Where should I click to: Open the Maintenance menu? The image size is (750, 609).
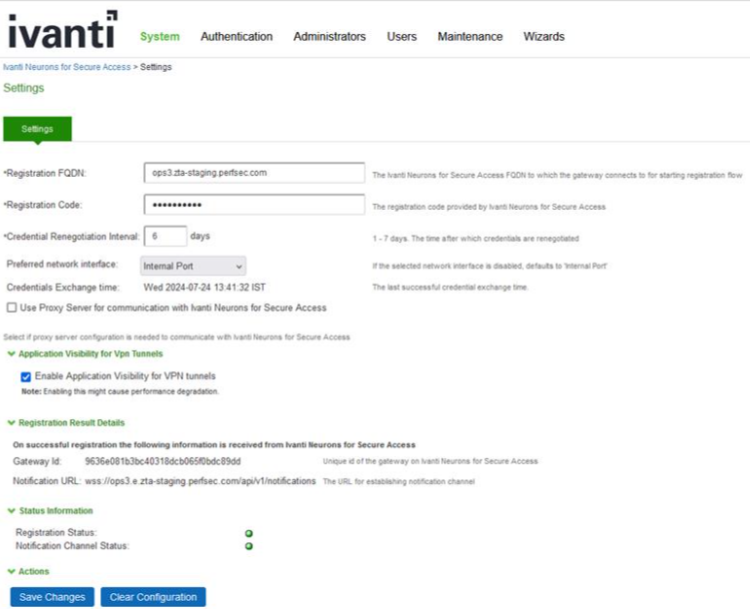[470, 37]
